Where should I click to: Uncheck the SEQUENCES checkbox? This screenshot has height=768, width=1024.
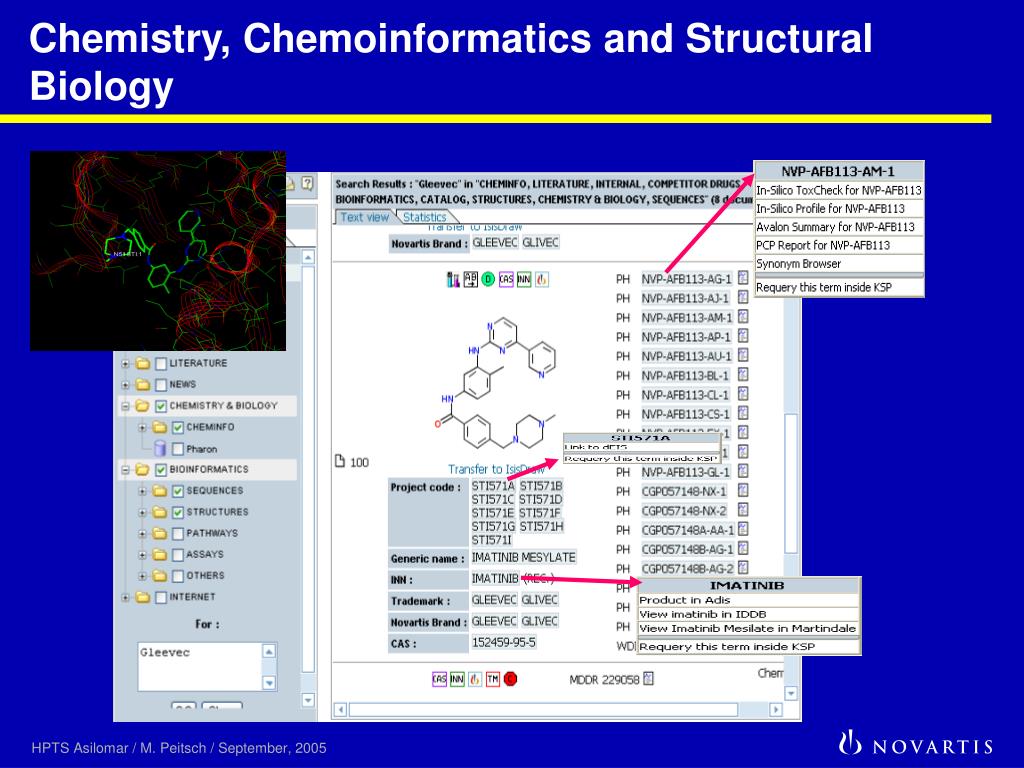[178, 491]
